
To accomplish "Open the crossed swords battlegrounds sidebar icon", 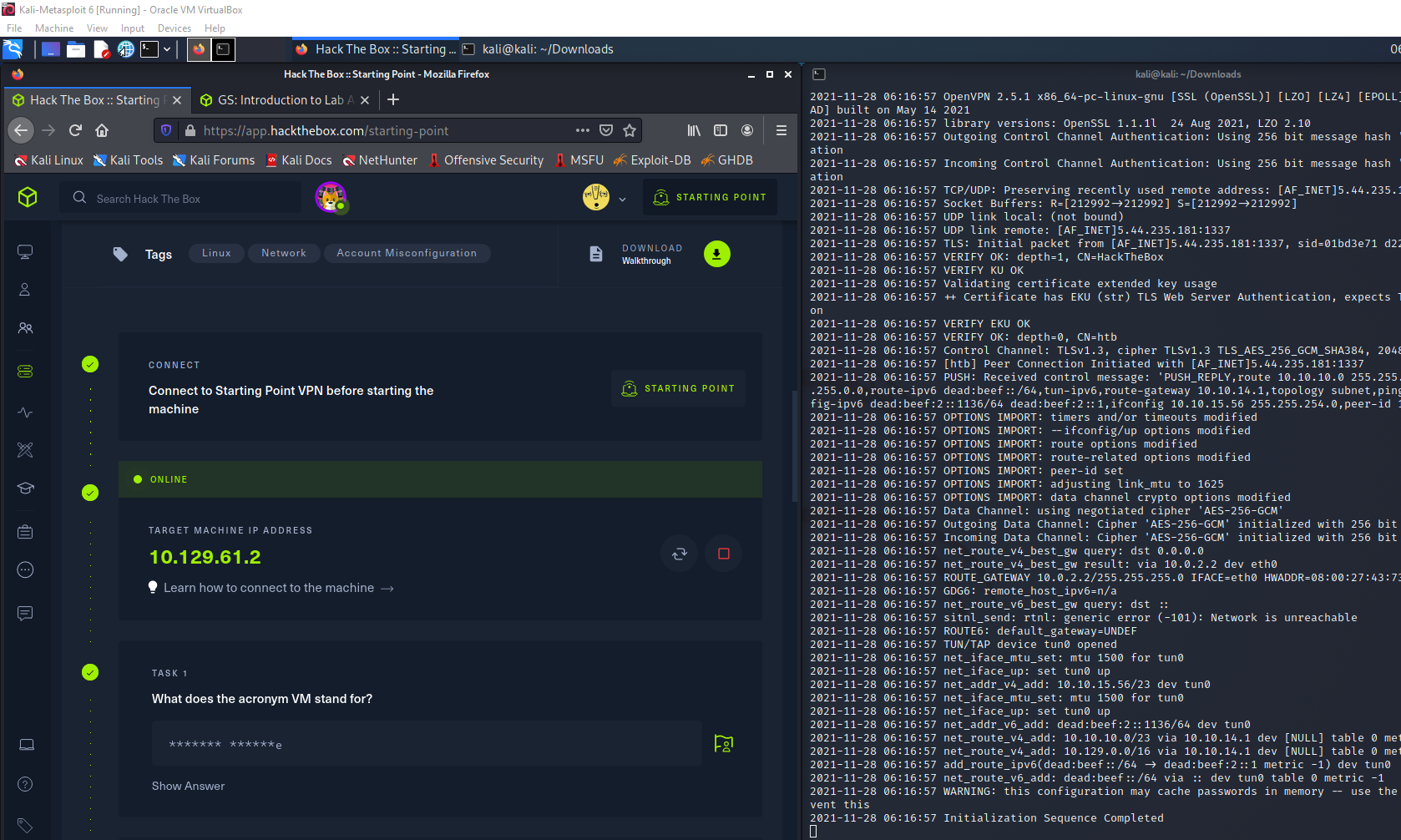I will [25, 450].
